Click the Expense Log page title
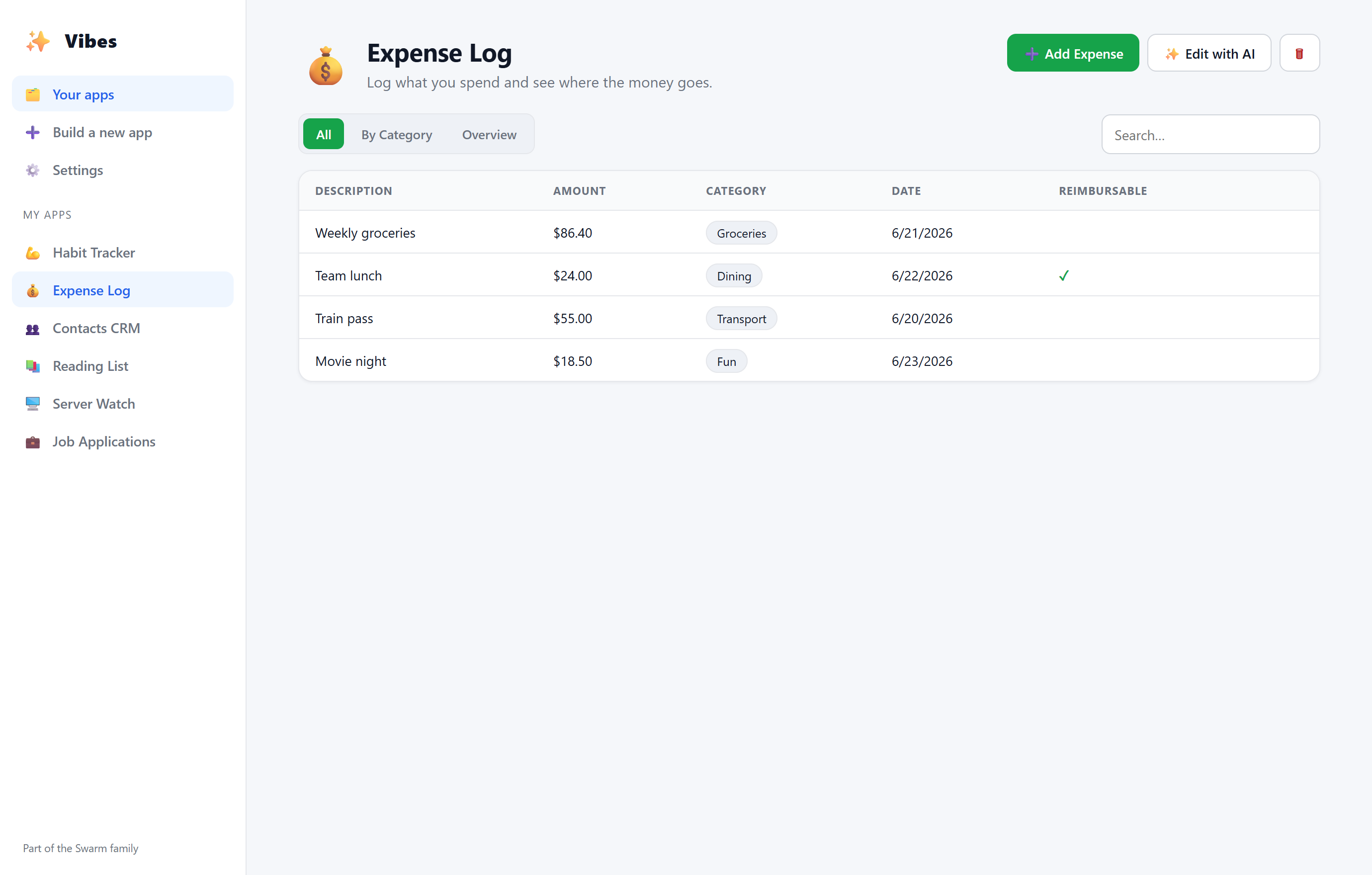The height and width of the screenshot is (875, 1372). [439, 53]
